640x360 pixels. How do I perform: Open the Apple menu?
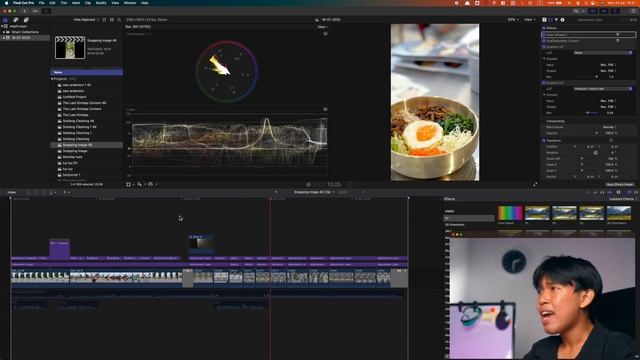(x=6, y=3)
